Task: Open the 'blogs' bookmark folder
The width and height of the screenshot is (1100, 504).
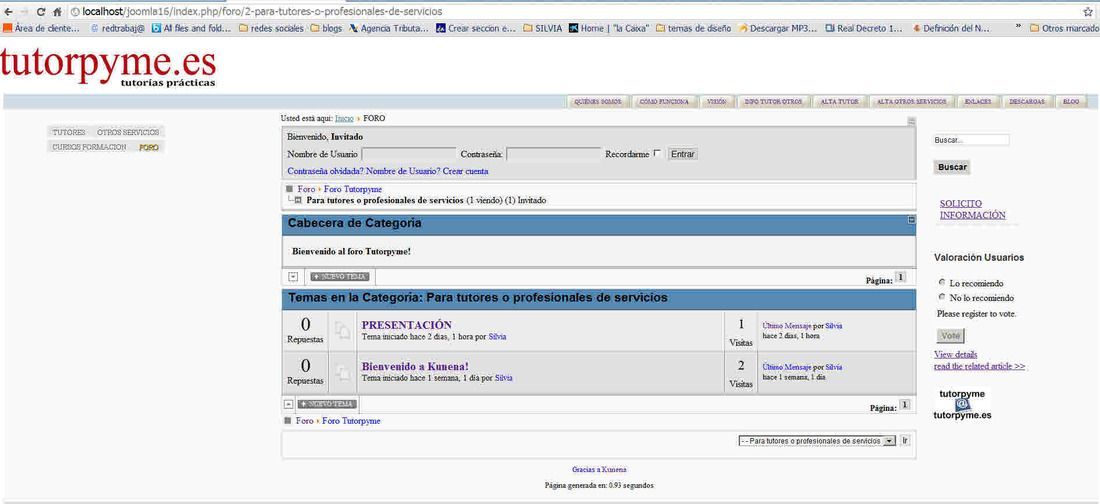Action: pos(326,29)
